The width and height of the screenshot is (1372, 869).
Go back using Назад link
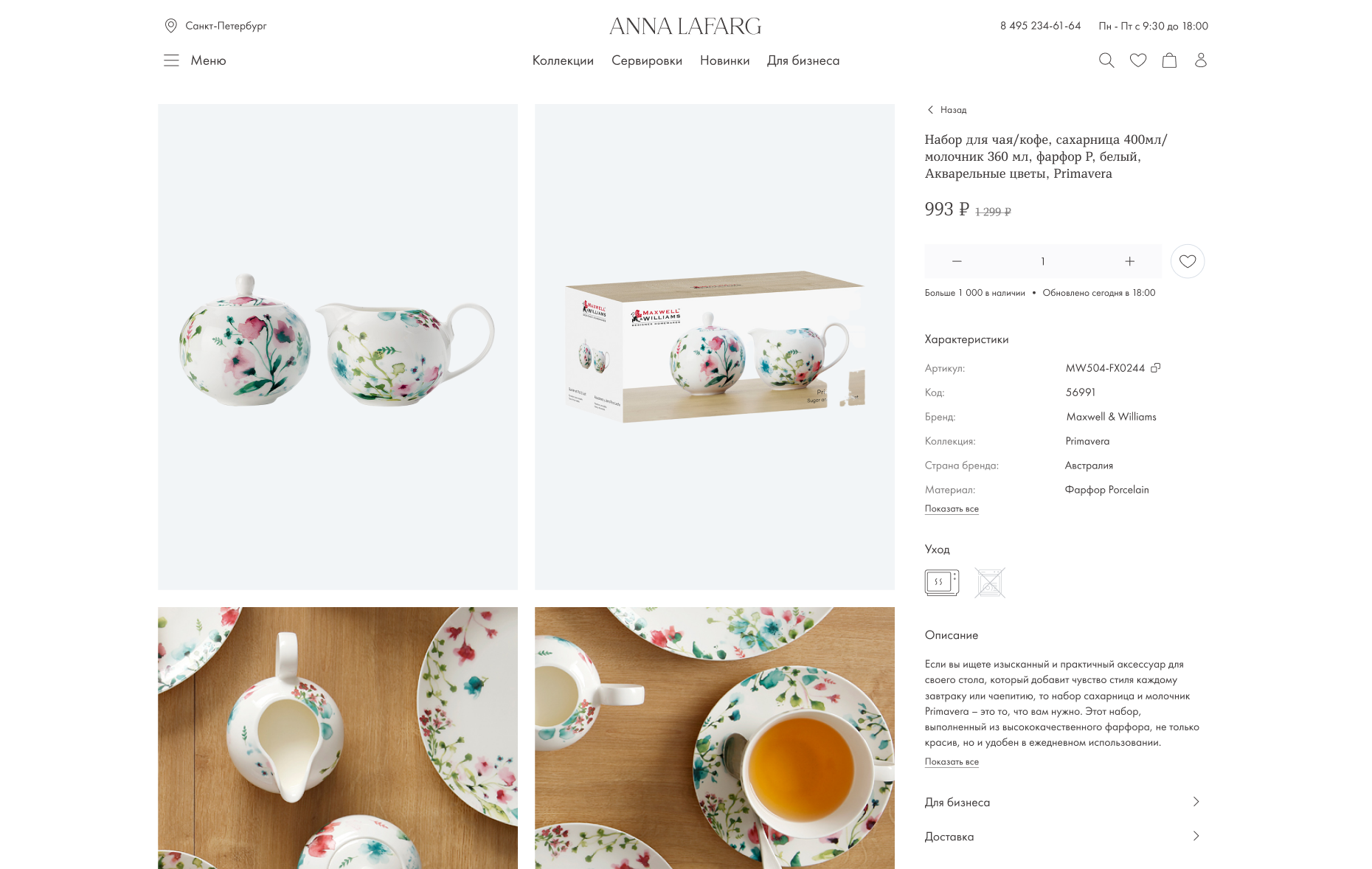tap(947, 110)
